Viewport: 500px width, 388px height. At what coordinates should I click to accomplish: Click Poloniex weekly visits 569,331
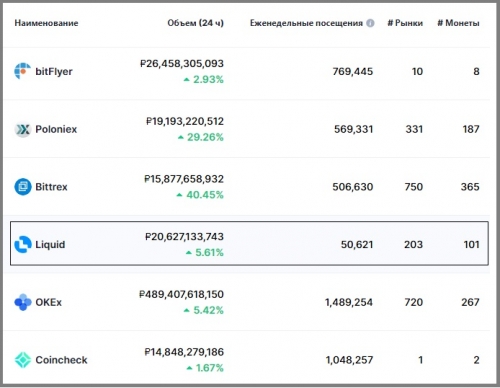click(x=354, y=129)
